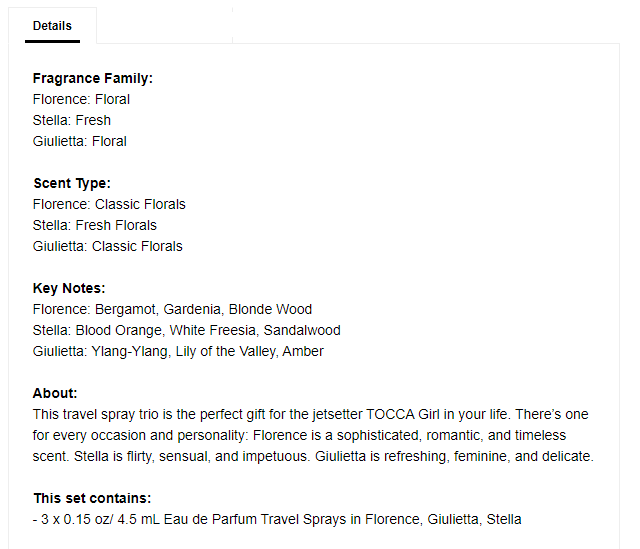Click the word Amber in Giulietta notes

[x=304, y=351]
